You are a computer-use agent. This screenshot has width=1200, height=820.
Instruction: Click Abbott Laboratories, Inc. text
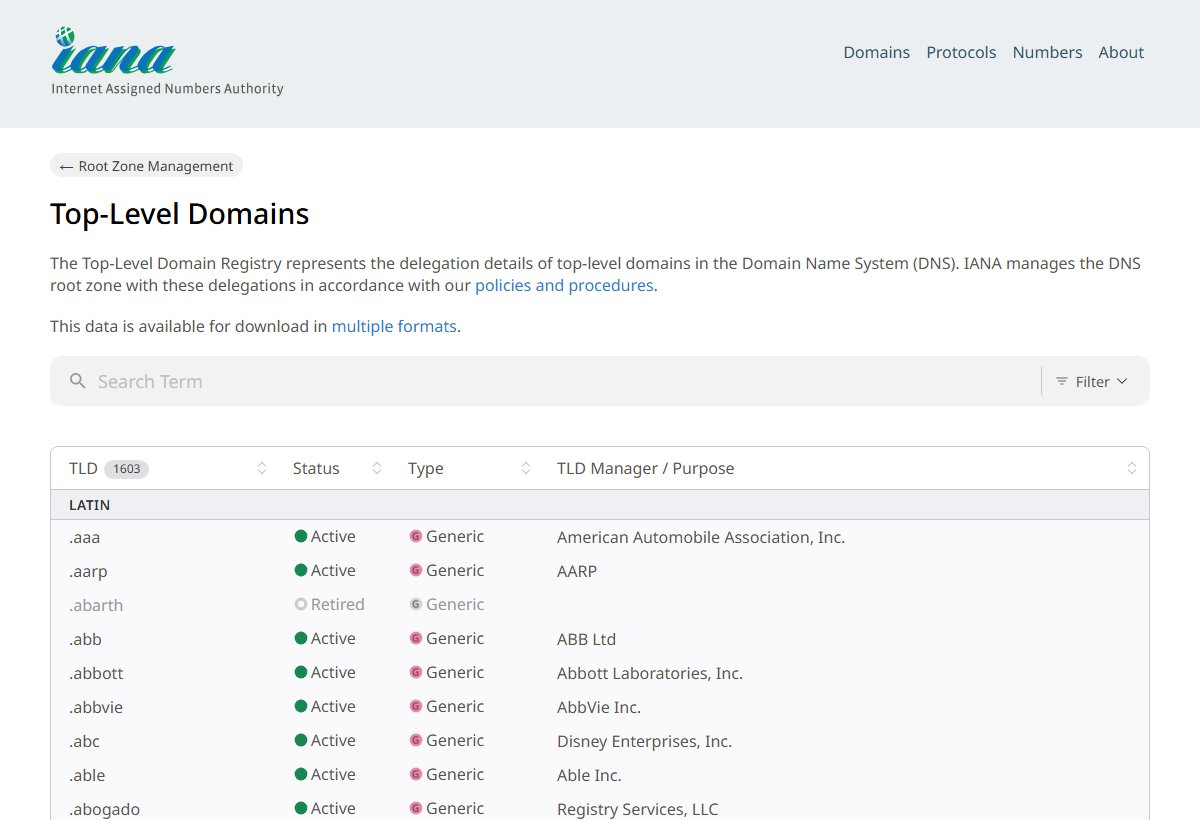click(650, 673)
